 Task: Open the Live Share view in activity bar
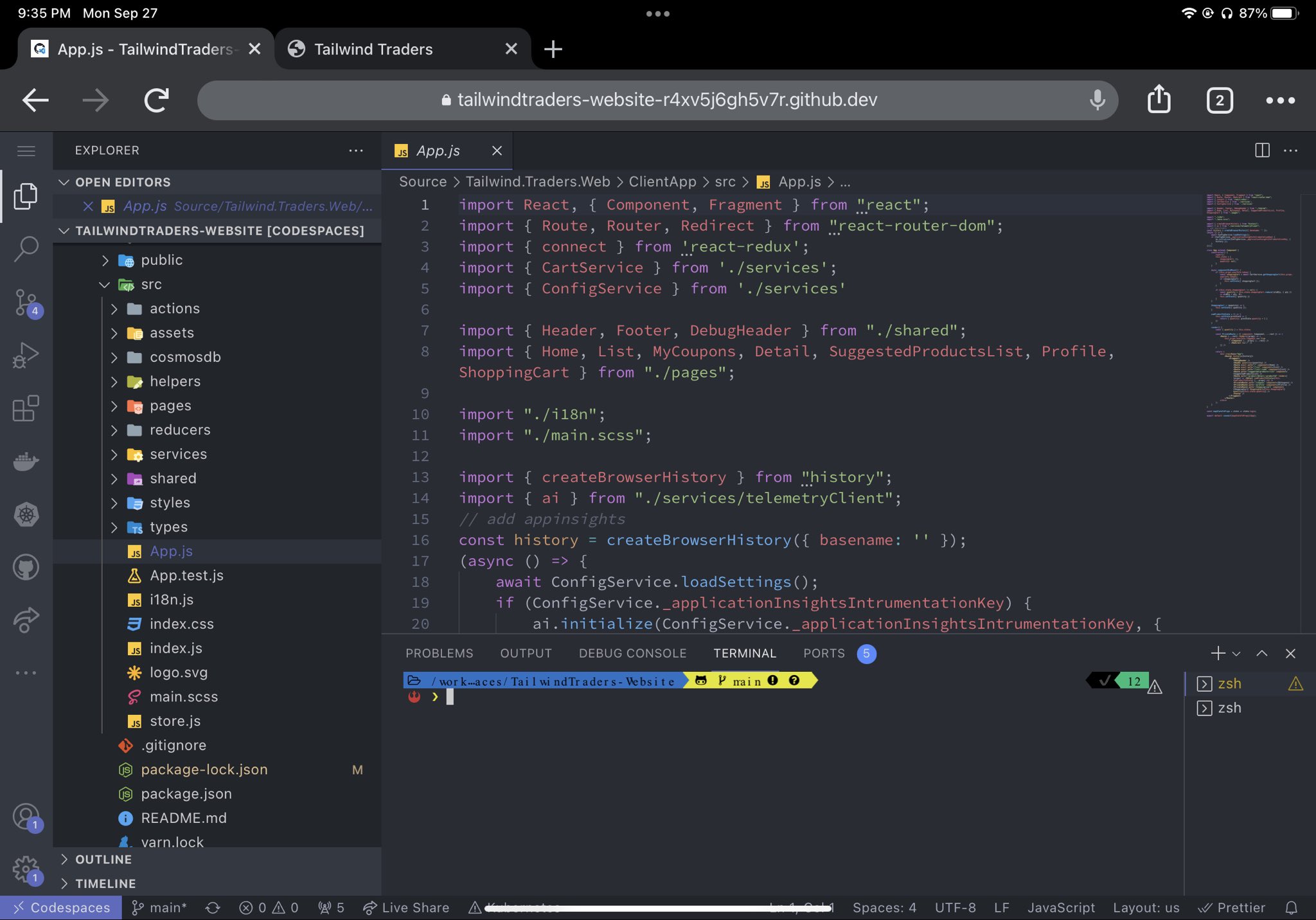click(26, 620)
